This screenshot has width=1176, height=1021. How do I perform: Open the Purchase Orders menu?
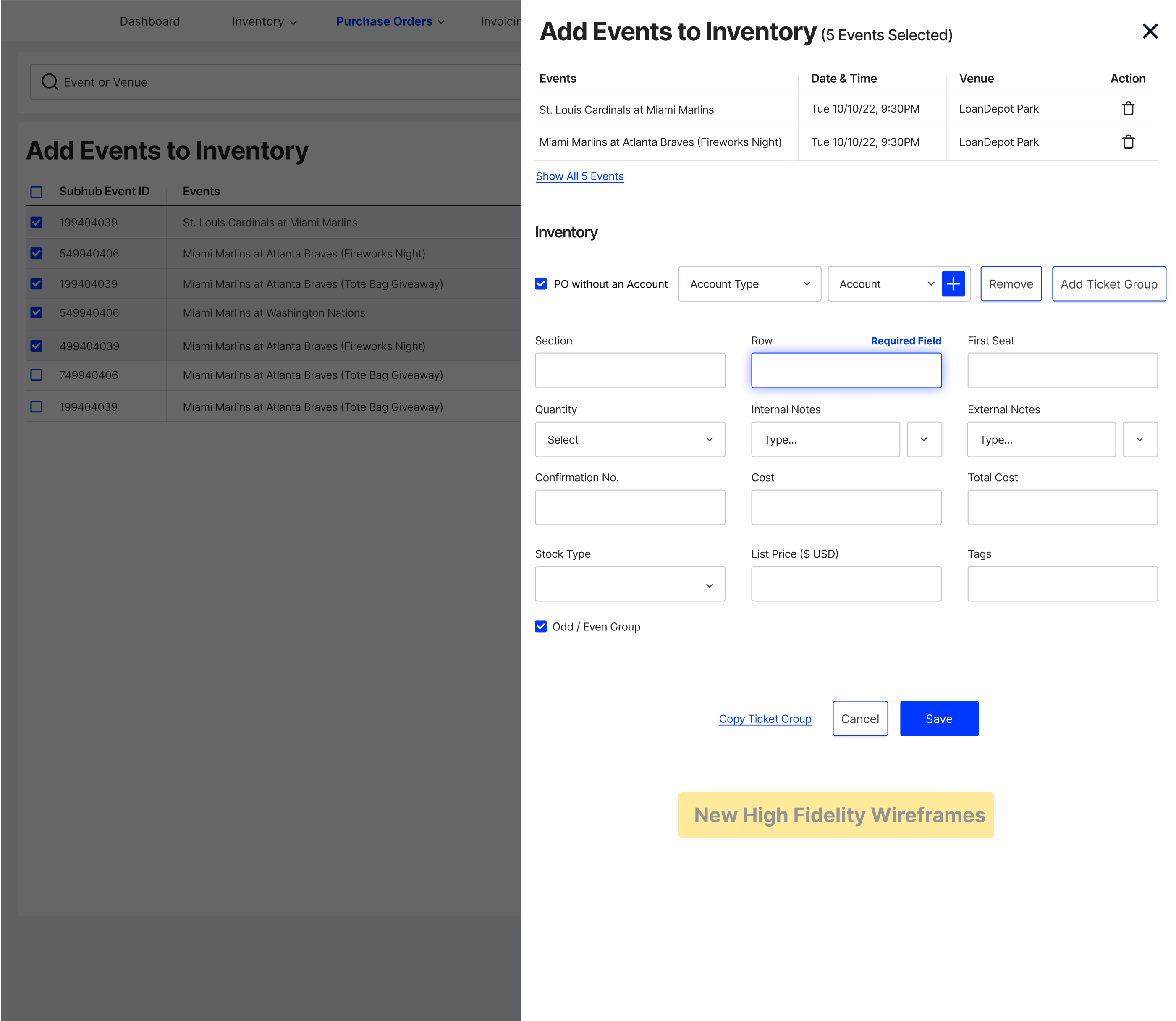(390, 22)
